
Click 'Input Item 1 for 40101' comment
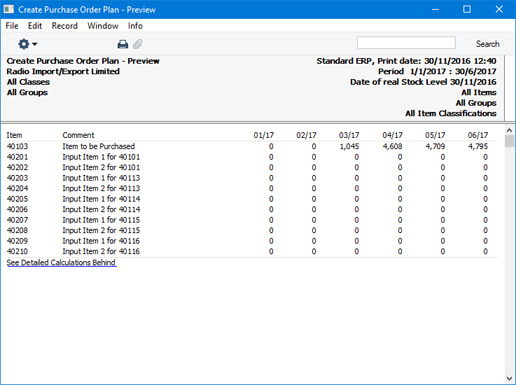101,157
